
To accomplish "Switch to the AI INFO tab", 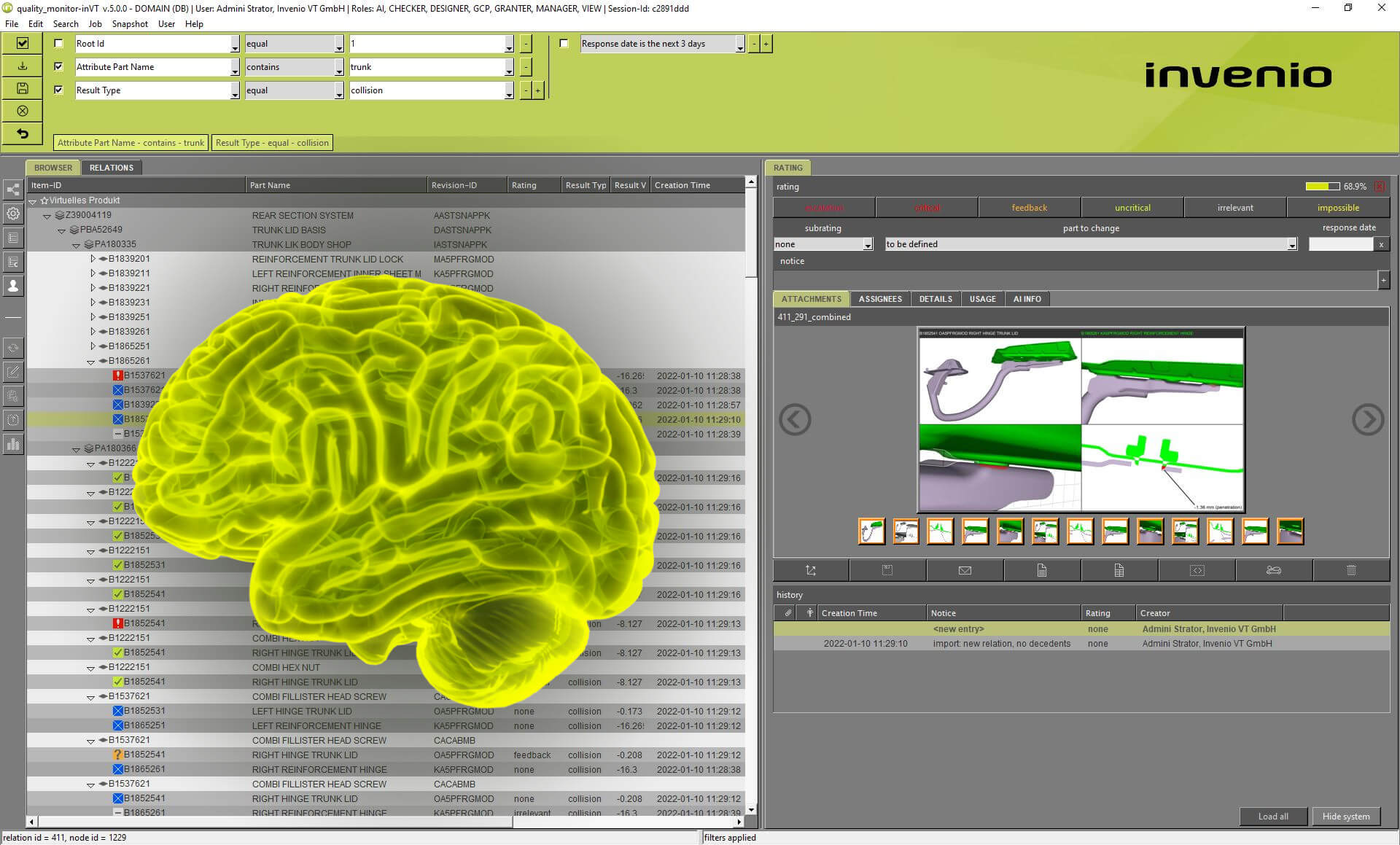I will [x=1027, y=299].
